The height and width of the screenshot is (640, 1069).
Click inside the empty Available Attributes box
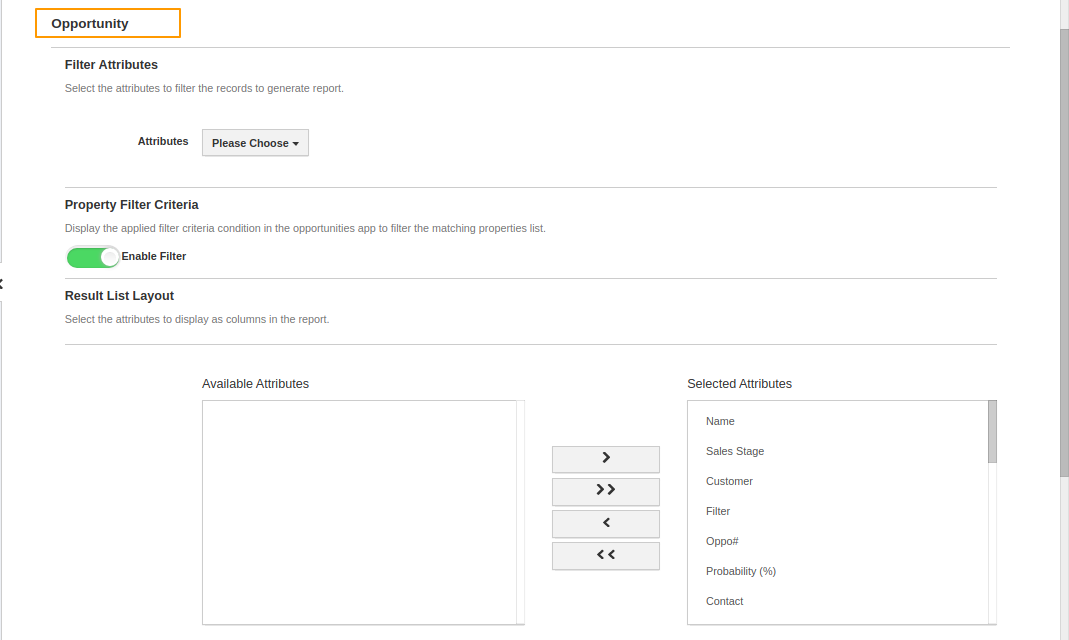click(x=360, y=512)
